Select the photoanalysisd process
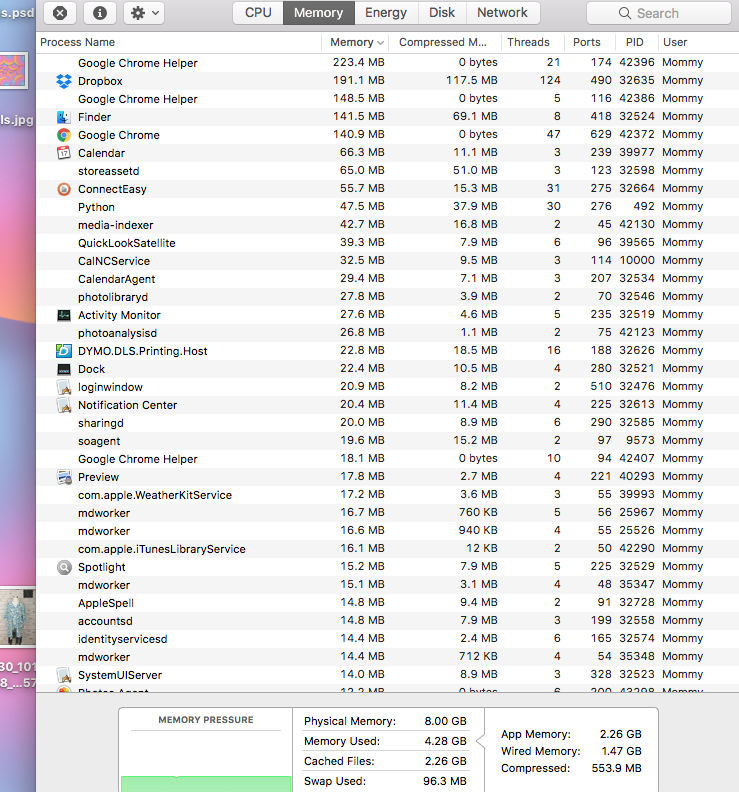The width and height of the screenshot is (739, 792). coord(387,333)
